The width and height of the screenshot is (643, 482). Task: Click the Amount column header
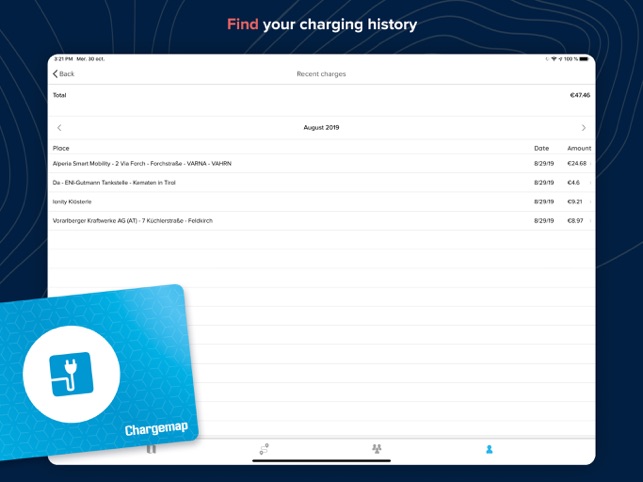pos(579,148)
